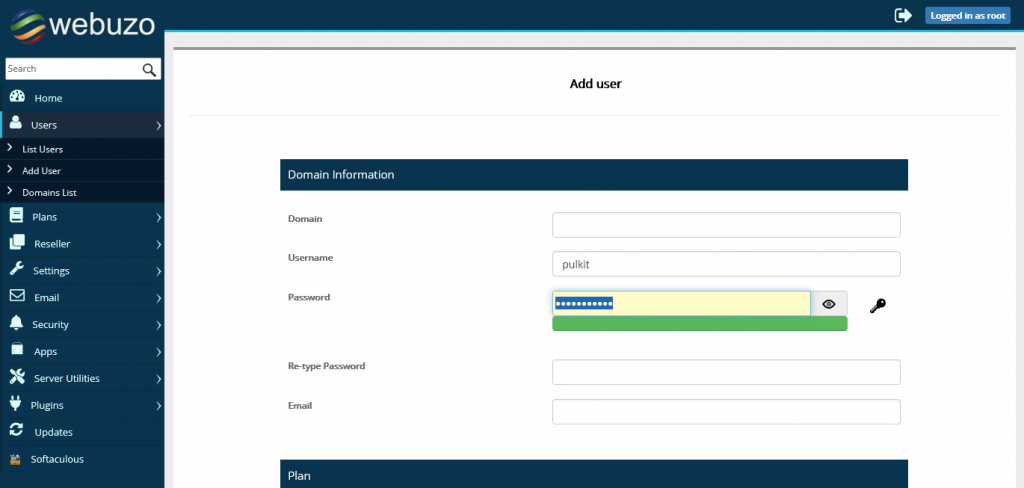
Task: Click the logout arrow icon
Action: click(903, 16)
